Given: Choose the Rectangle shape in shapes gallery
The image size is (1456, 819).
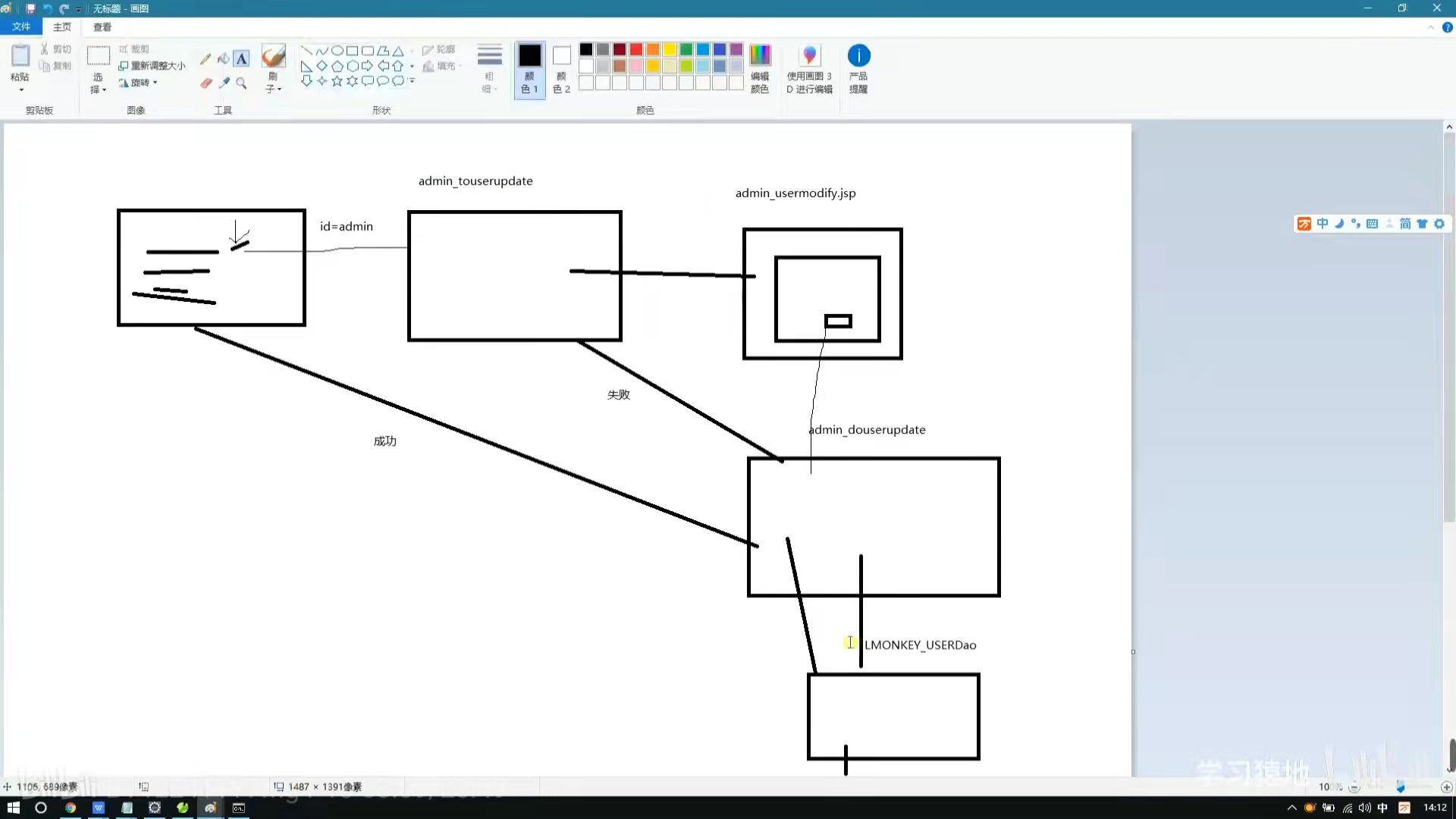Looking at the screenshot, I should click(352, 51).
